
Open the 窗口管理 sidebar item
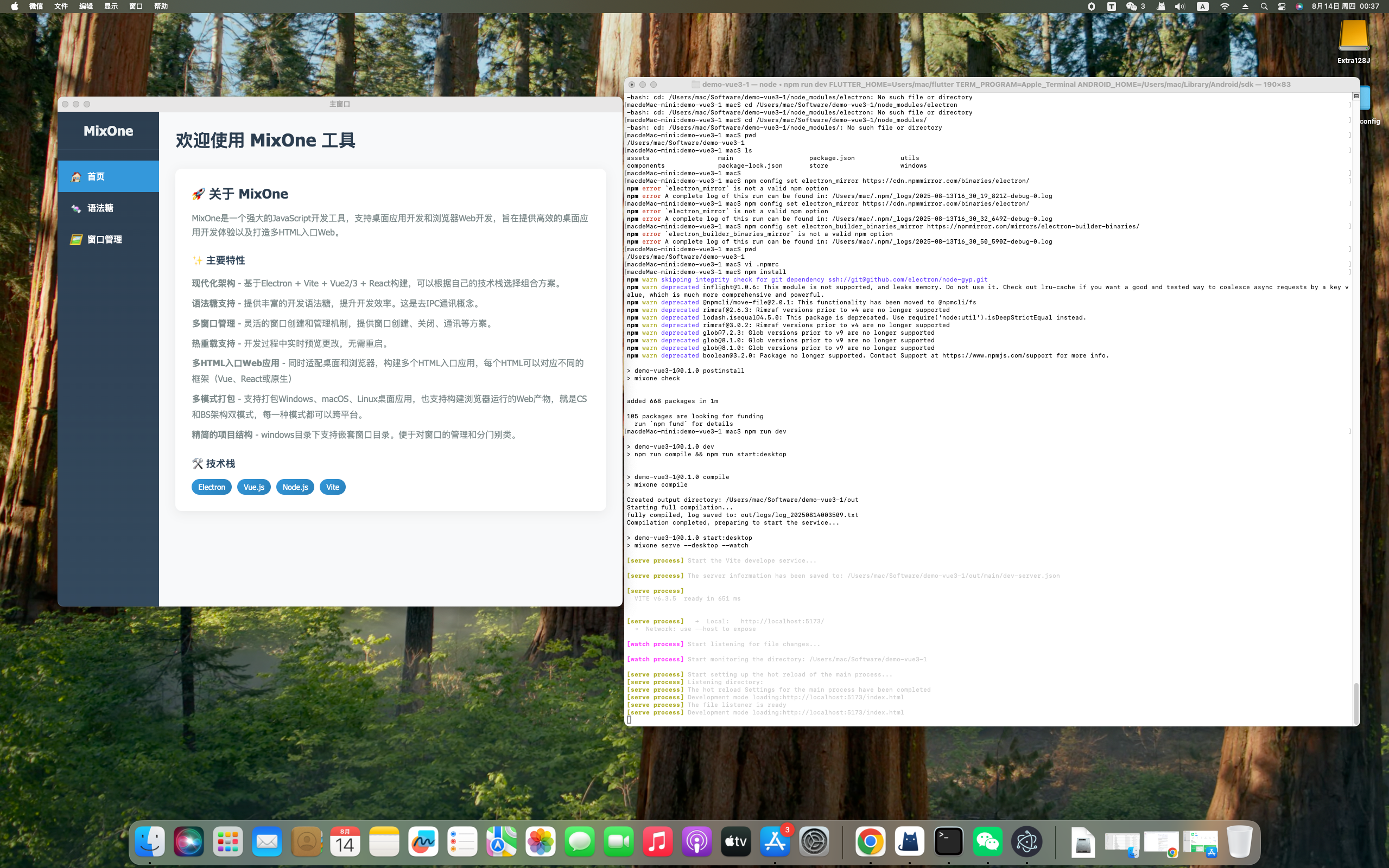108,239
